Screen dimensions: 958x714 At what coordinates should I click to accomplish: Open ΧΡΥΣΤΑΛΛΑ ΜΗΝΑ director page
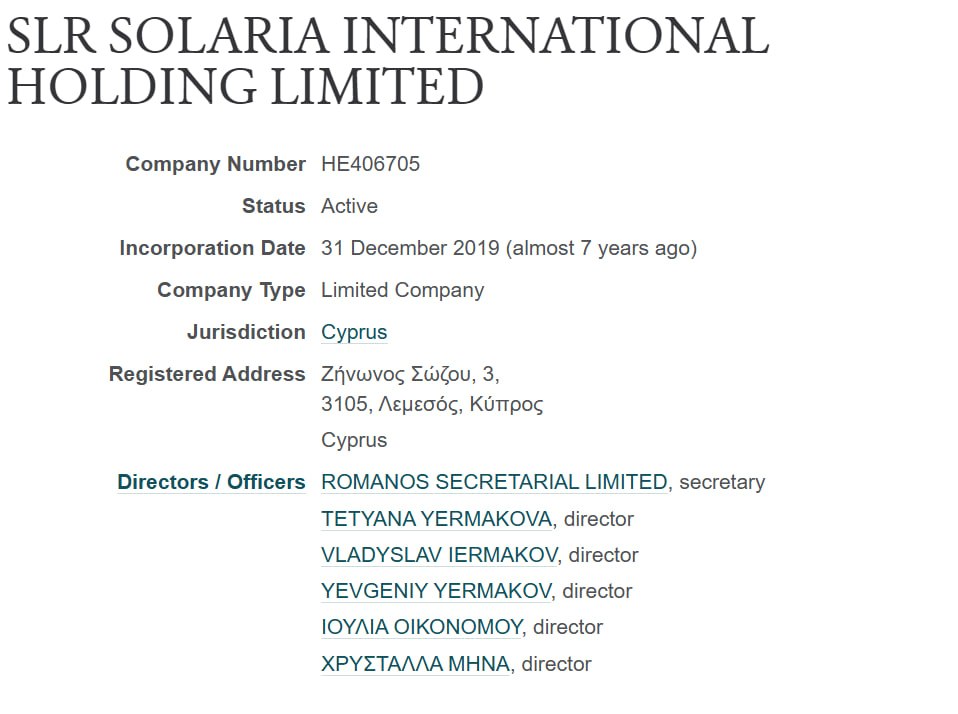click(415, 664)
